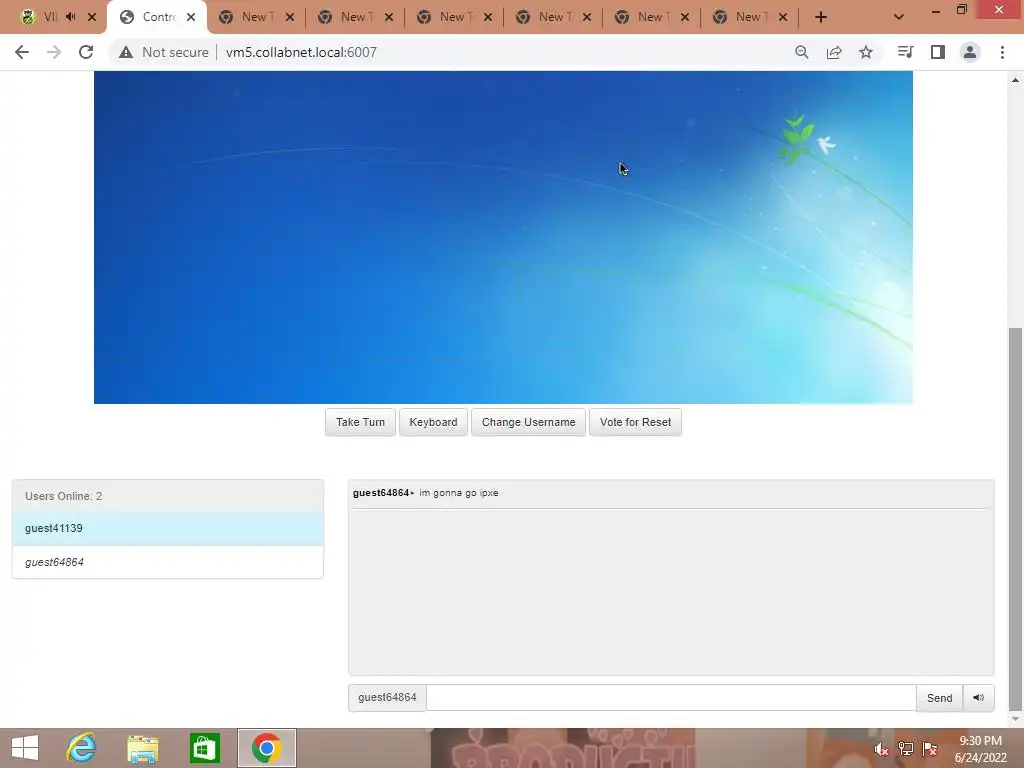Screen dimensions: 1024x768
Task: Click Change Username button
Action: tap(528, 422)
